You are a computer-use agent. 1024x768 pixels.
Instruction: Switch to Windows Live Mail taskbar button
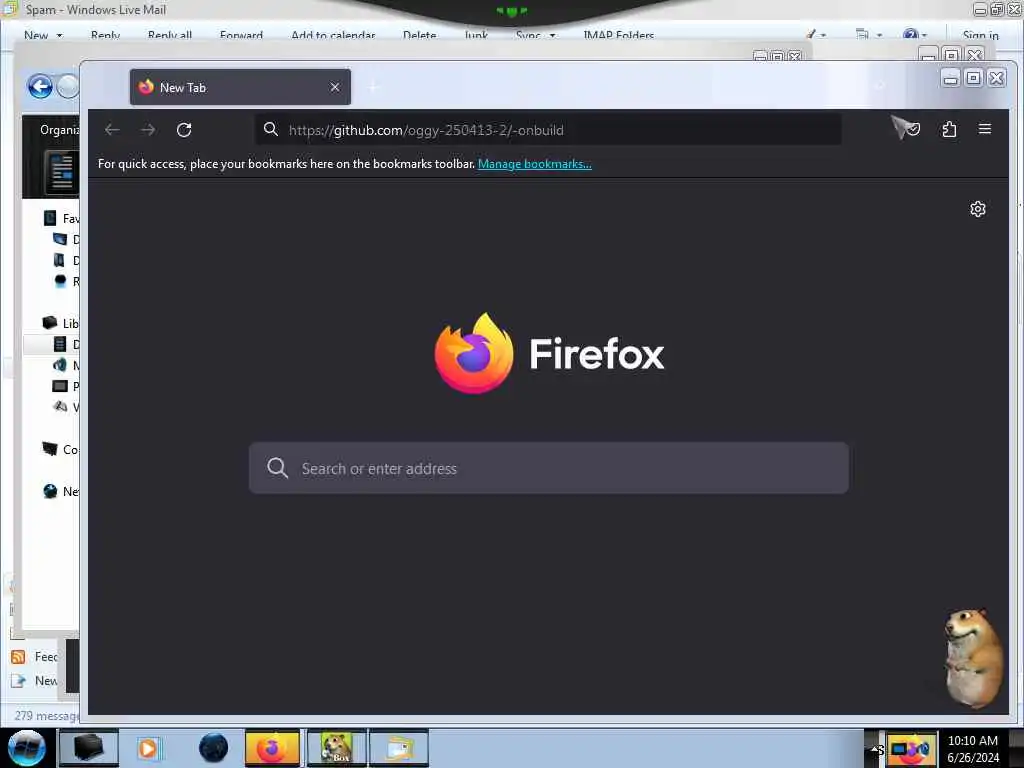(399, 748)
